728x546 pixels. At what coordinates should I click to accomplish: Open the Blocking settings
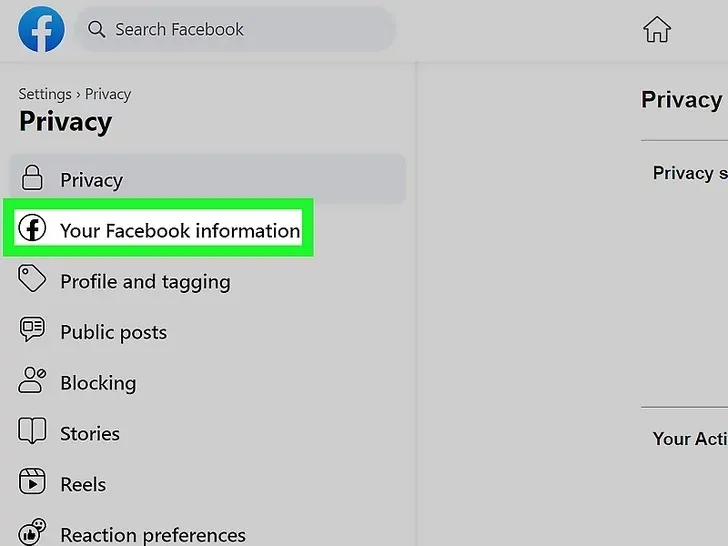coord(98,383)
